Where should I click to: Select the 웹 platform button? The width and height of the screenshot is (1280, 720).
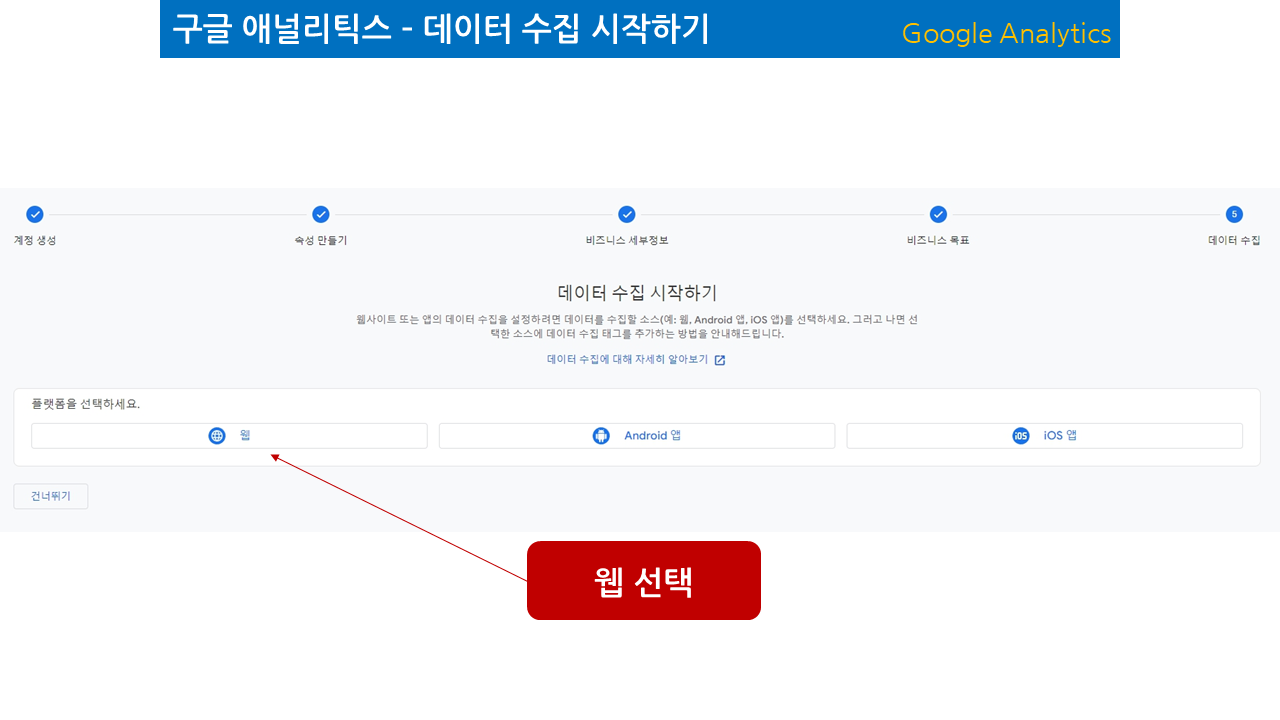229,436
